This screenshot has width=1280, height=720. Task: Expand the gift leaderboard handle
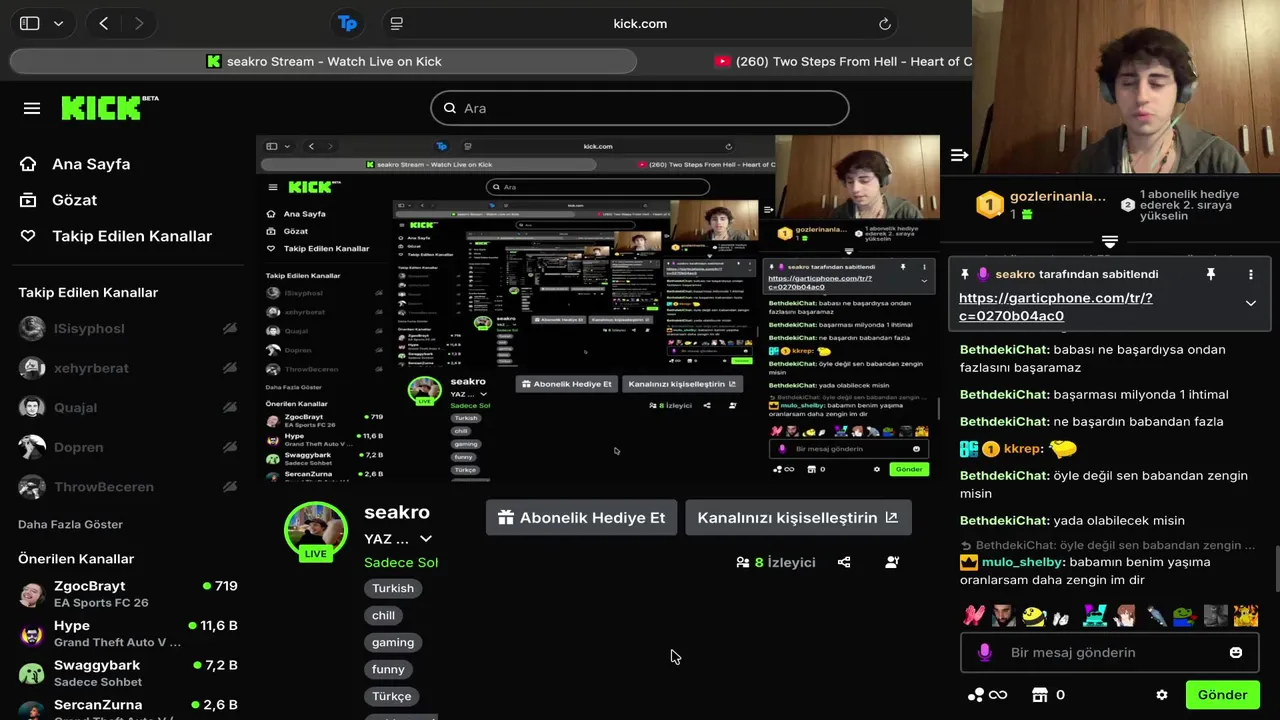[1109, 243]
